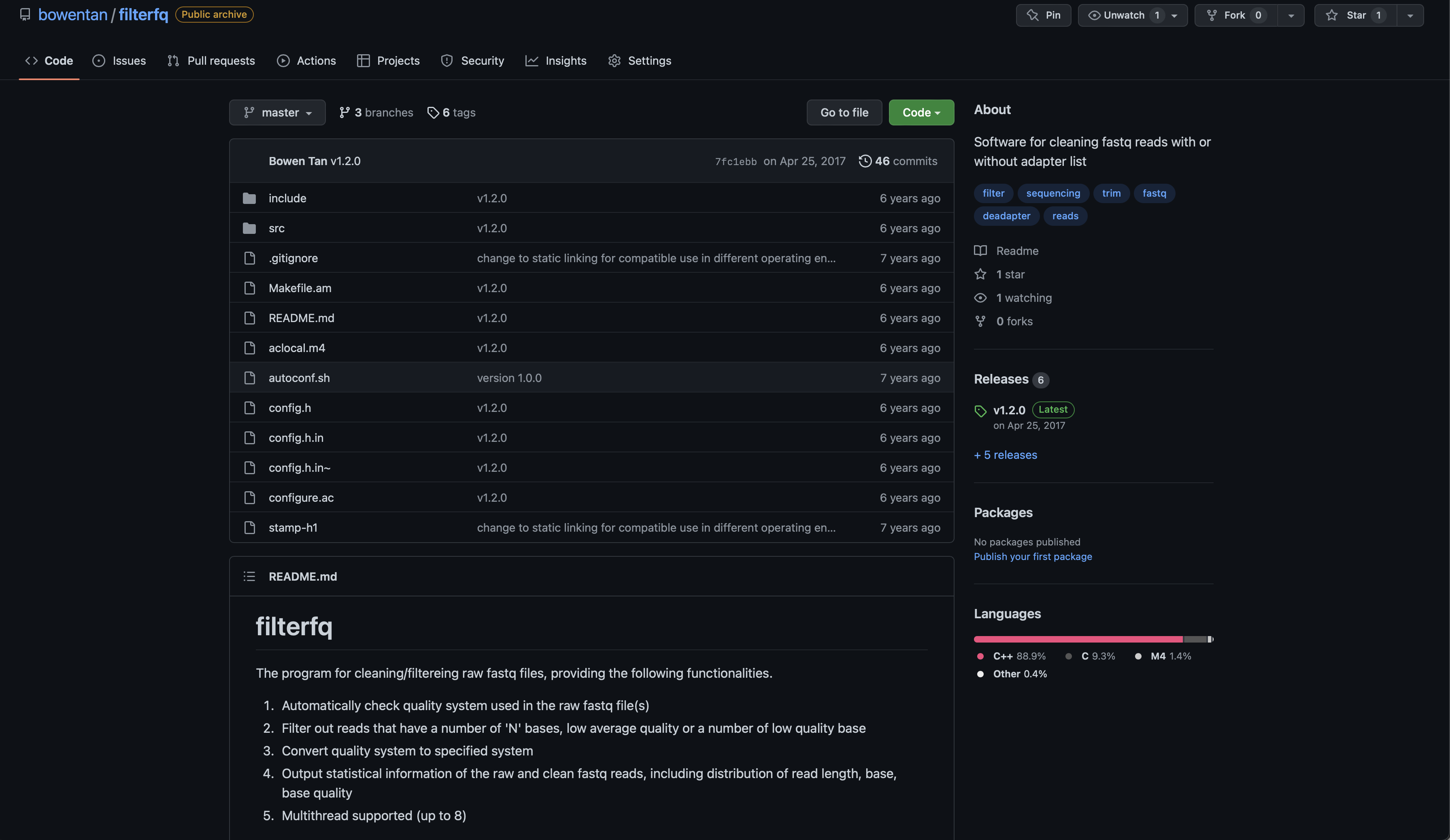Open the v1.2.0 Latest release link
This screenshot has width=1450, height=840.
1025,410
